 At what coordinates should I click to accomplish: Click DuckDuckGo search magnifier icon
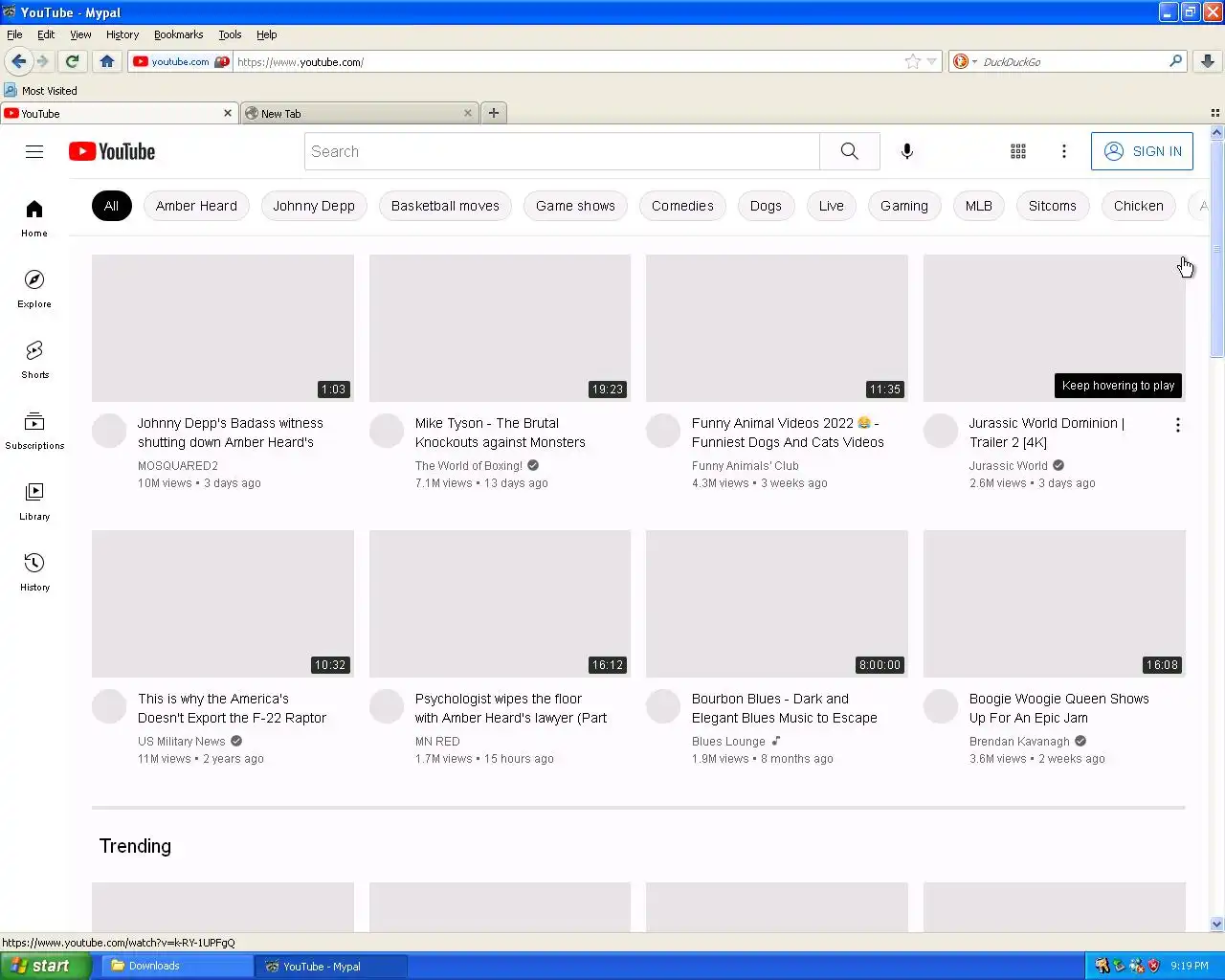click(1176, 61)
